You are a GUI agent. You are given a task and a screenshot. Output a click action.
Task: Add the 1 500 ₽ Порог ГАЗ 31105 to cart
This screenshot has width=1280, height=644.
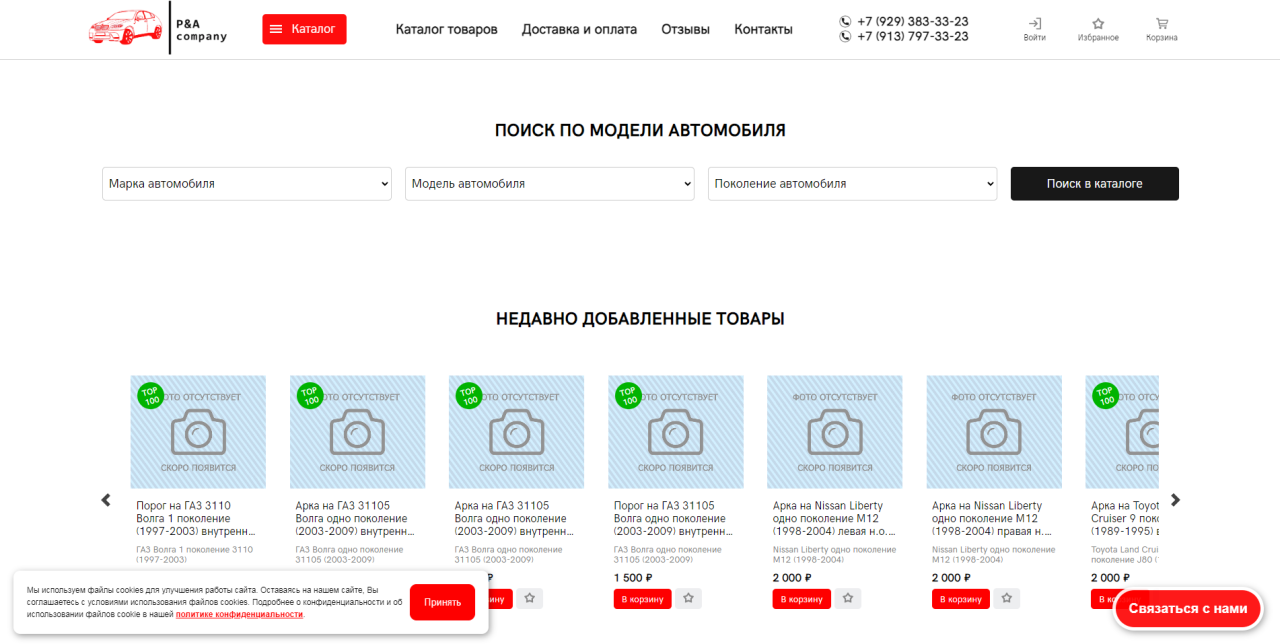click(642, 599)
